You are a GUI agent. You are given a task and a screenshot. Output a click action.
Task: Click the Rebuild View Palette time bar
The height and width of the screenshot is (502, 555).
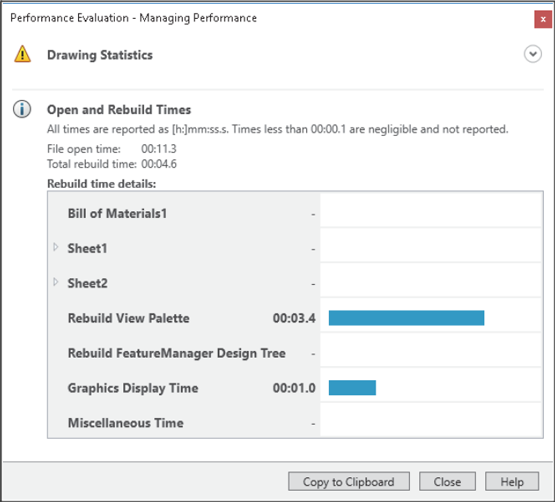(406, 318)
